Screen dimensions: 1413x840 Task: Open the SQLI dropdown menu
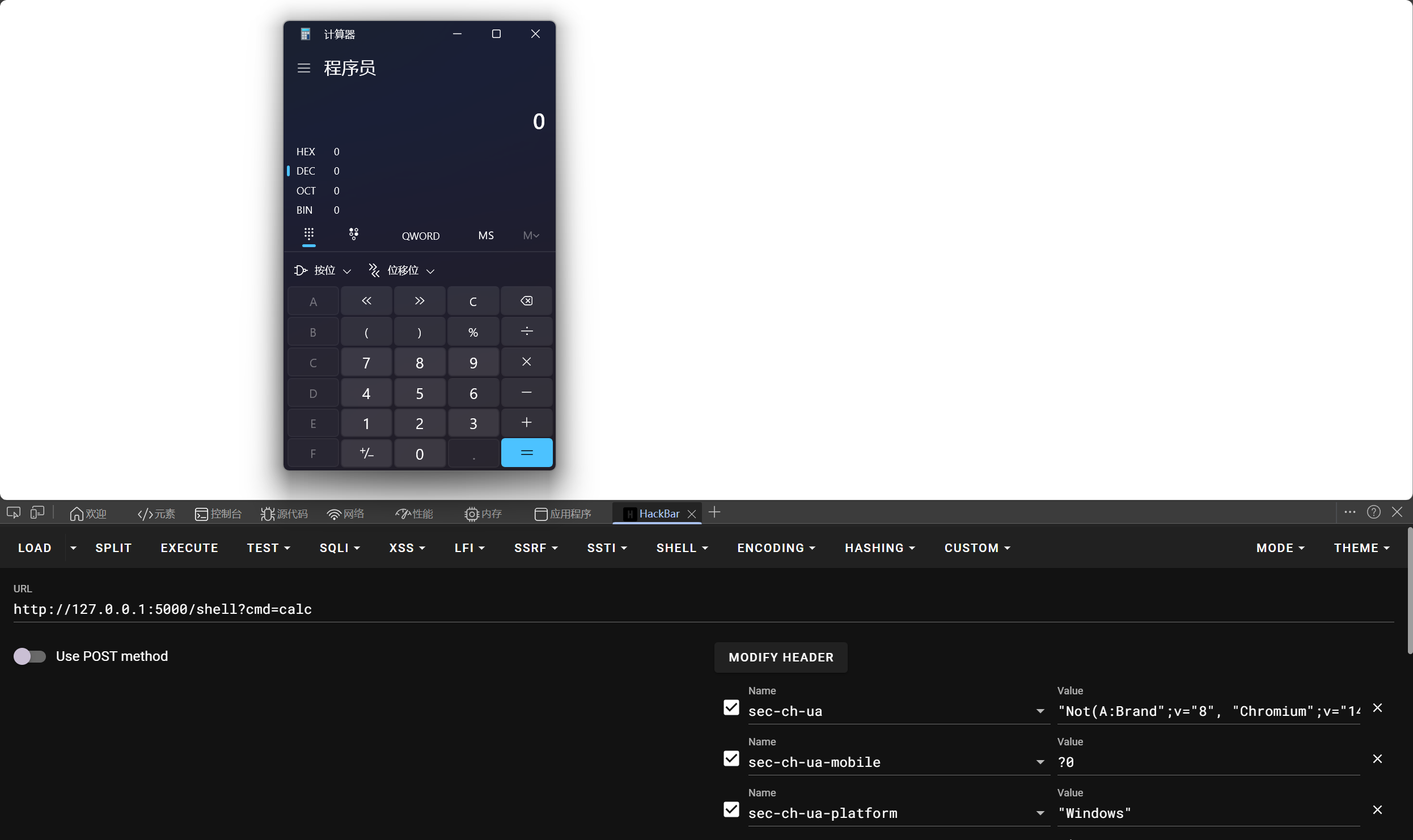coord(340,548)
